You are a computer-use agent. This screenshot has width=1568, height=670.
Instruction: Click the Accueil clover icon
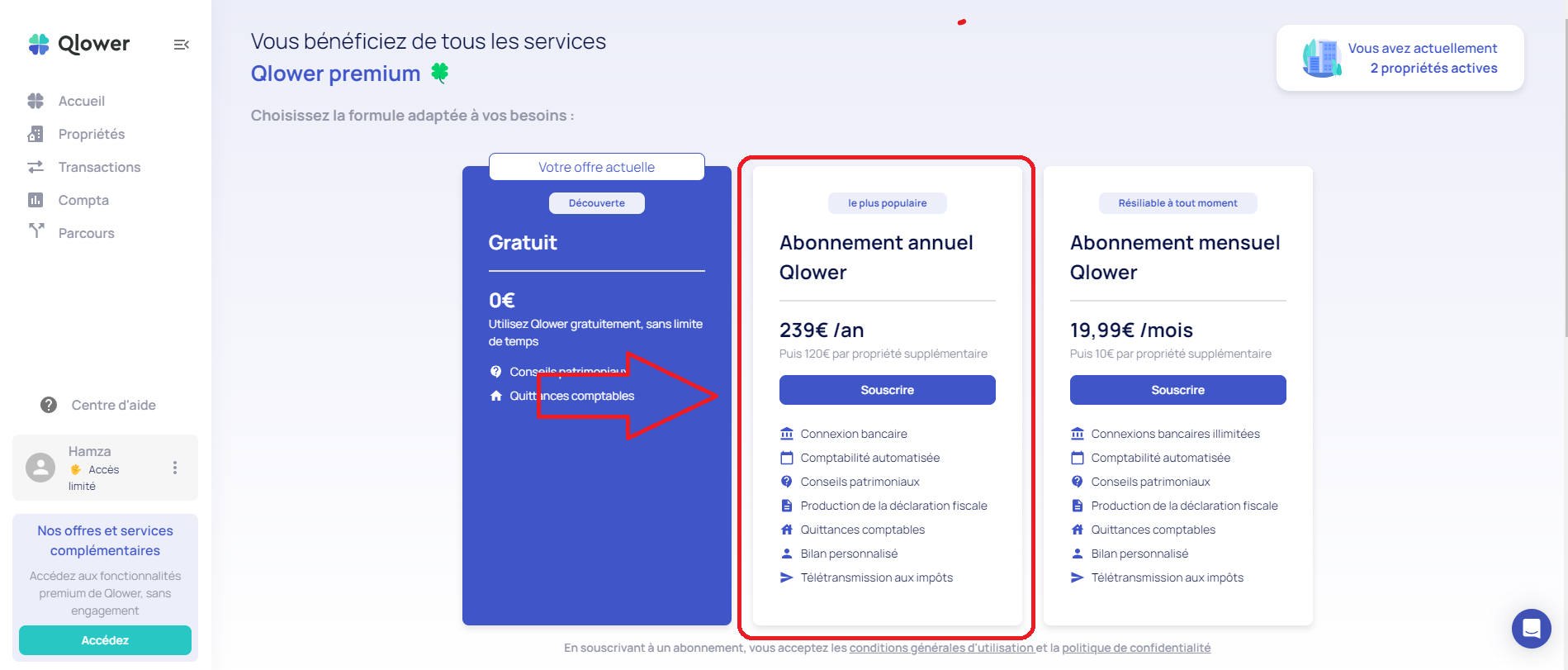click(36, 101)
